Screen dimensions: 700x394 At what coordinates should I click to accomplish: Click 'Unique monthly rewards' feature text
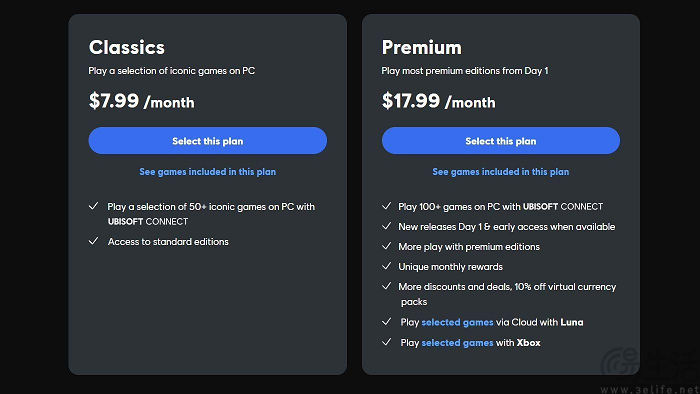point(450,267)
